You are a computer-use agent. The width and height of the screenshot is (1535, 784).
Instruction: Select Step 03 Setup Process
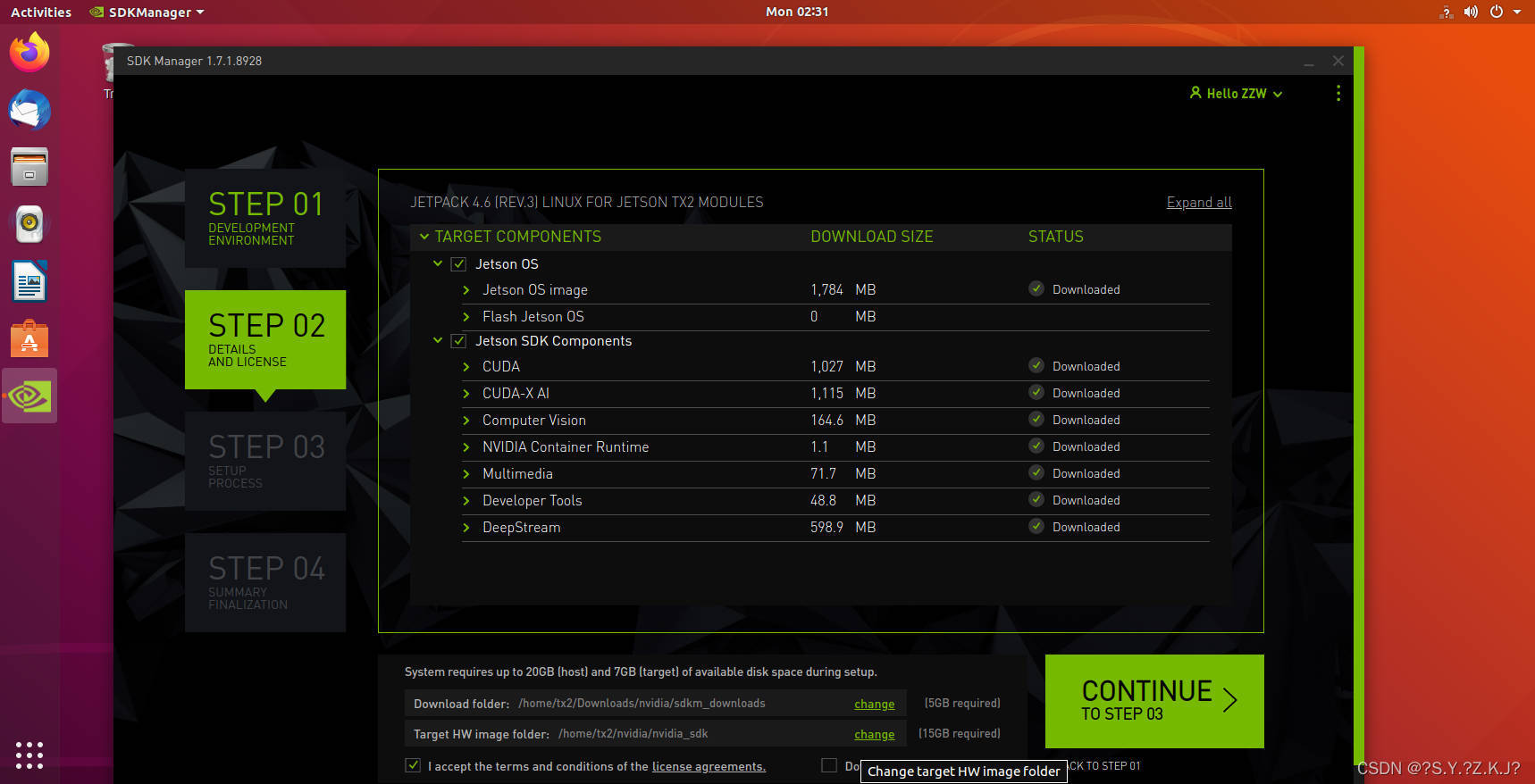(265, 461)
